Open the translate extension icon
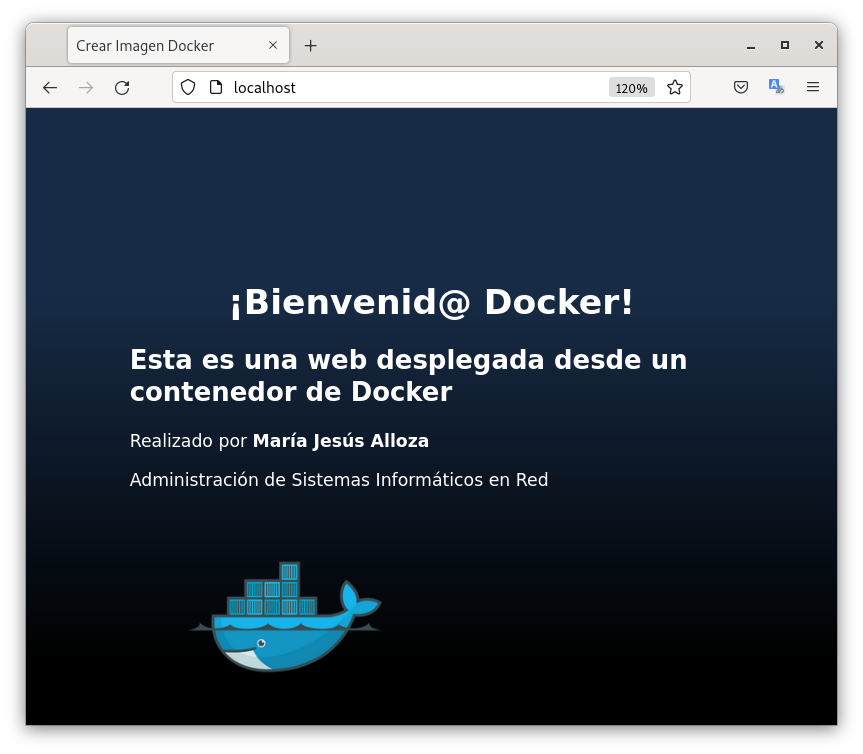The image size is (863, 754). [776, 88]
